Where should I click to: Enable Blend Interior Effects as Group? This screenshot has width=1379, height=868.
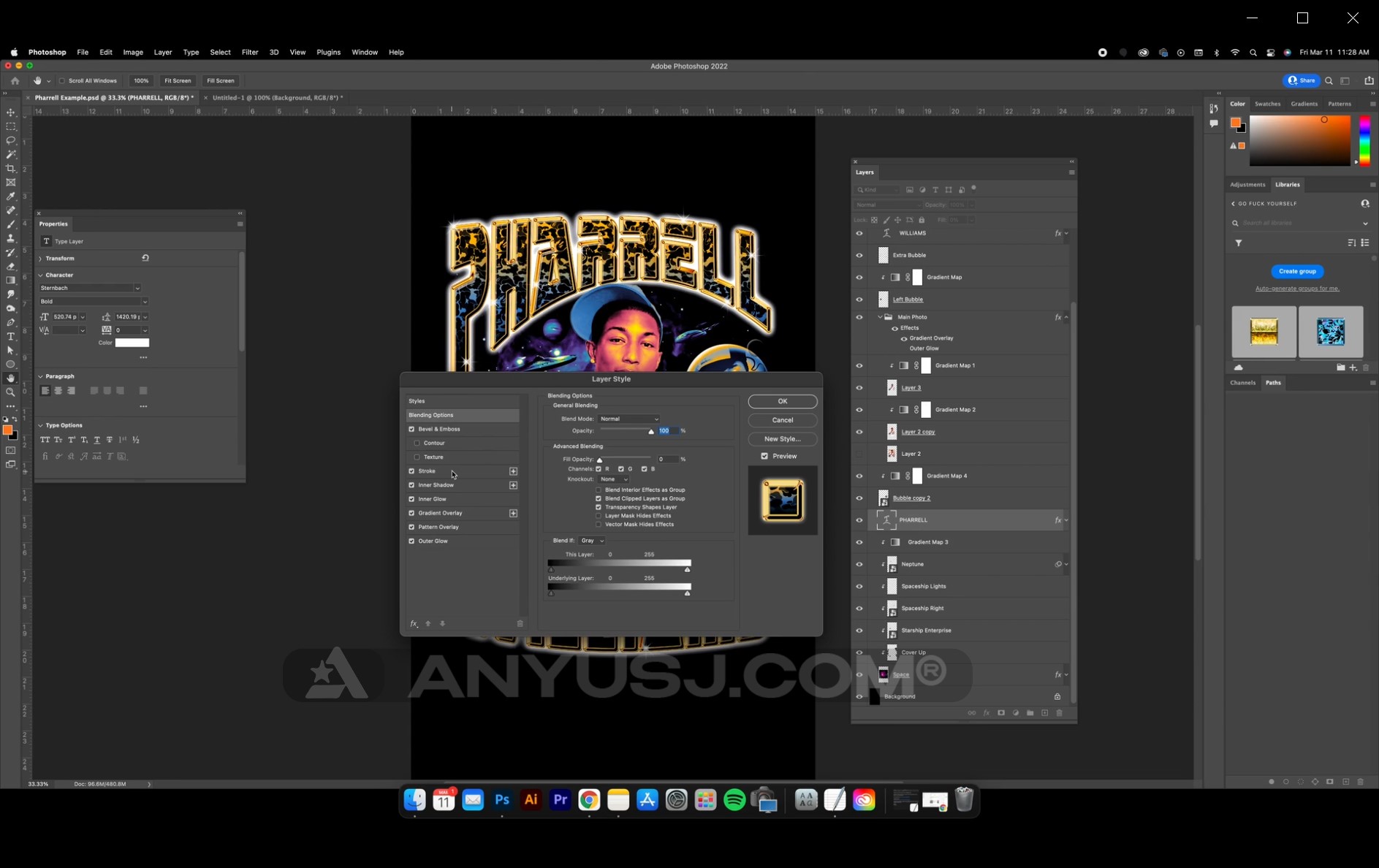click(x=599, y=490)
